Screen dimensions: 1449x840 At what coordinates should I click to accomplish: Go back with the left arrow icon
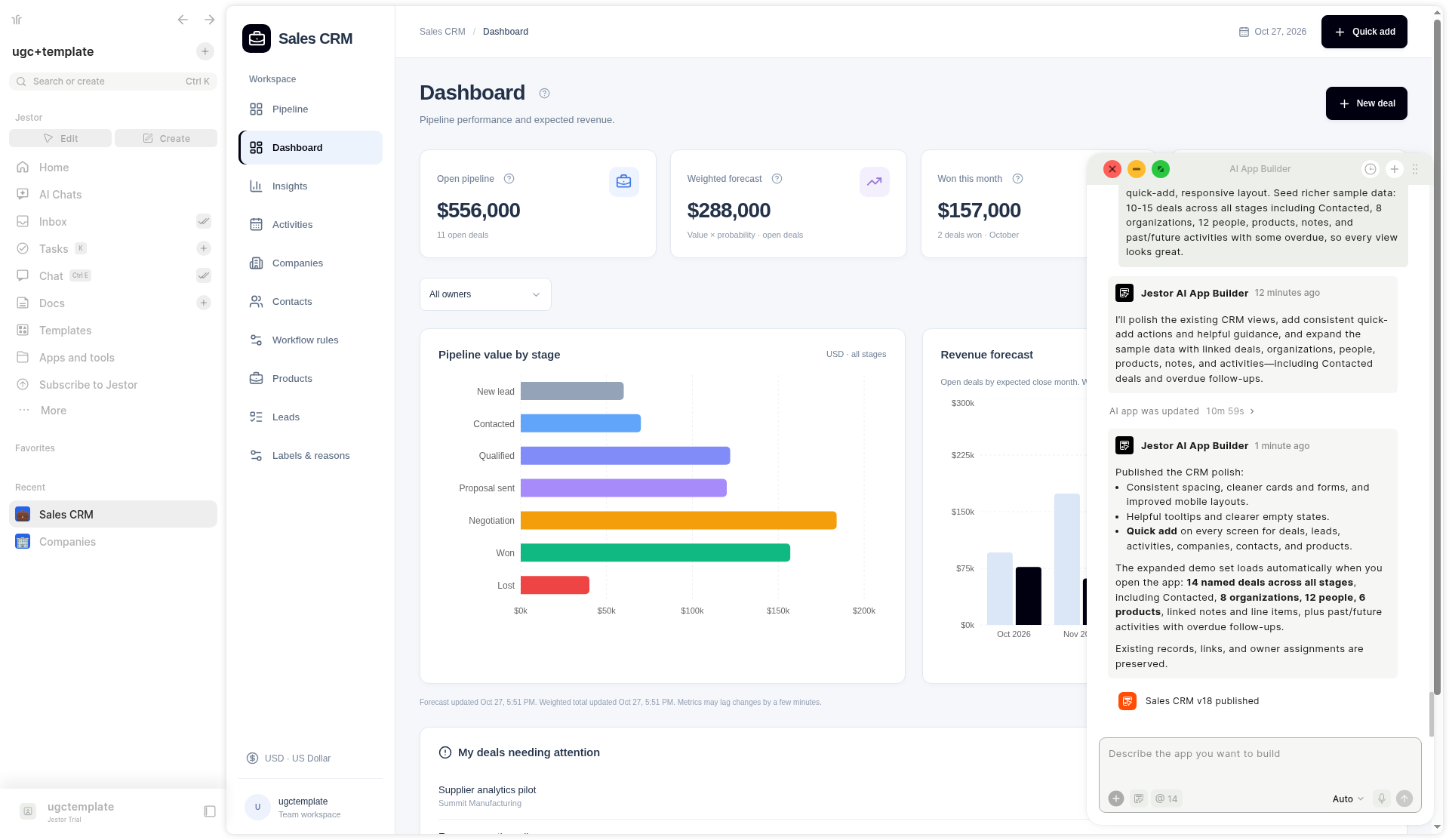point(183,20)
